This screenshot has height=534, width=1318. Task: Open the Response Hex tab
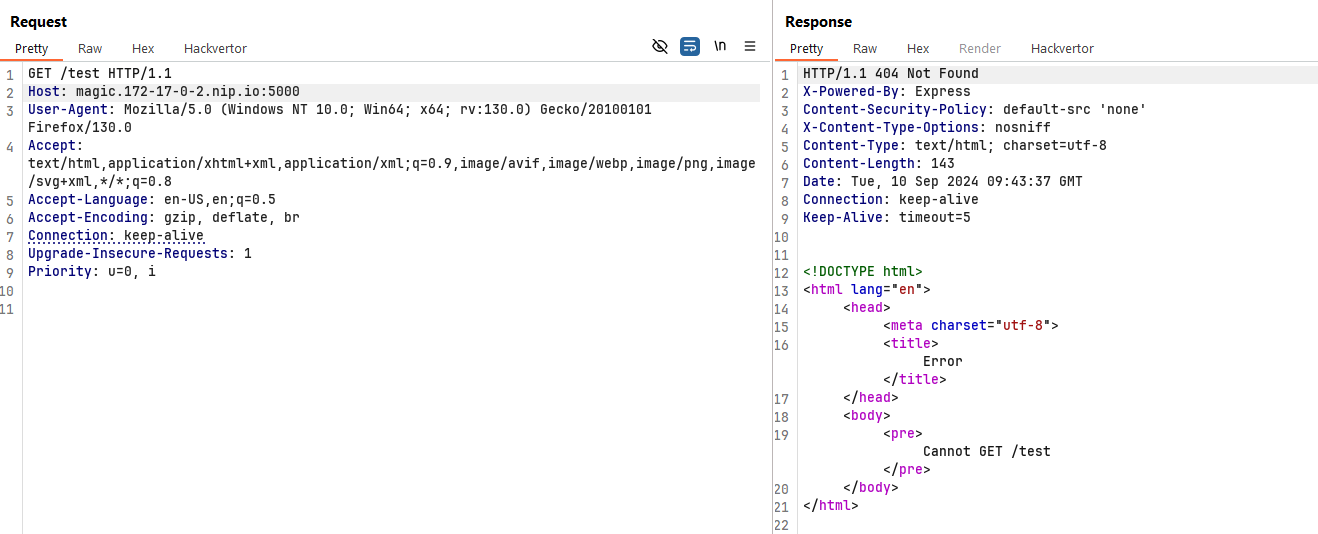(x=918, y=48)
